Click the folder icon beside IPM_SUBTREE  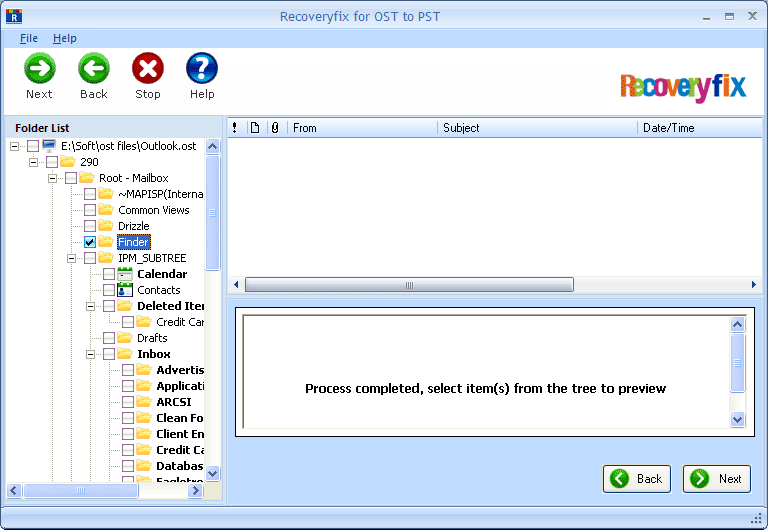pos(105,257)
